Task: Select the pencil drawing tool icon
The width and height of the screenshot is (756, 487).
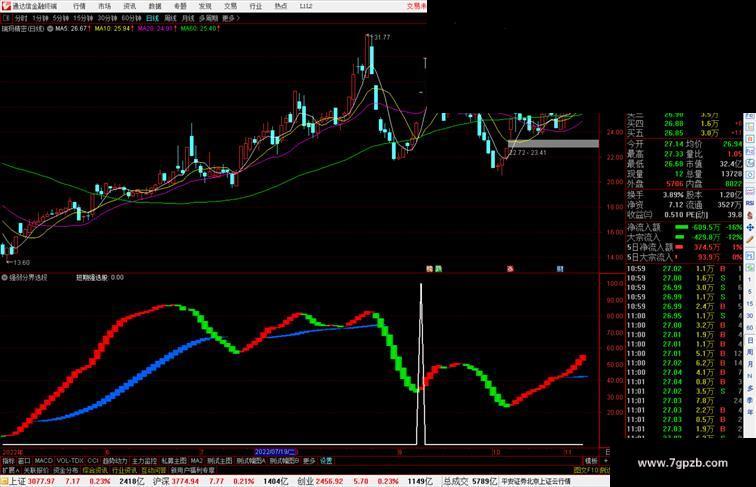Action: tap(750, 240)
